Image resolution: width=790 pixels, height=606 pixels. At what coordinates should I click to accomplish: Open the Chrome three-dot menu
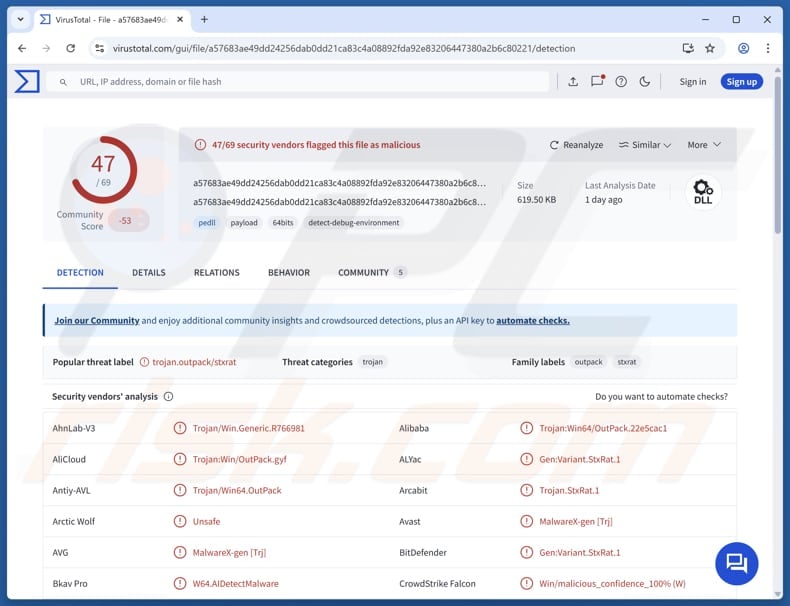click(767, 48)
